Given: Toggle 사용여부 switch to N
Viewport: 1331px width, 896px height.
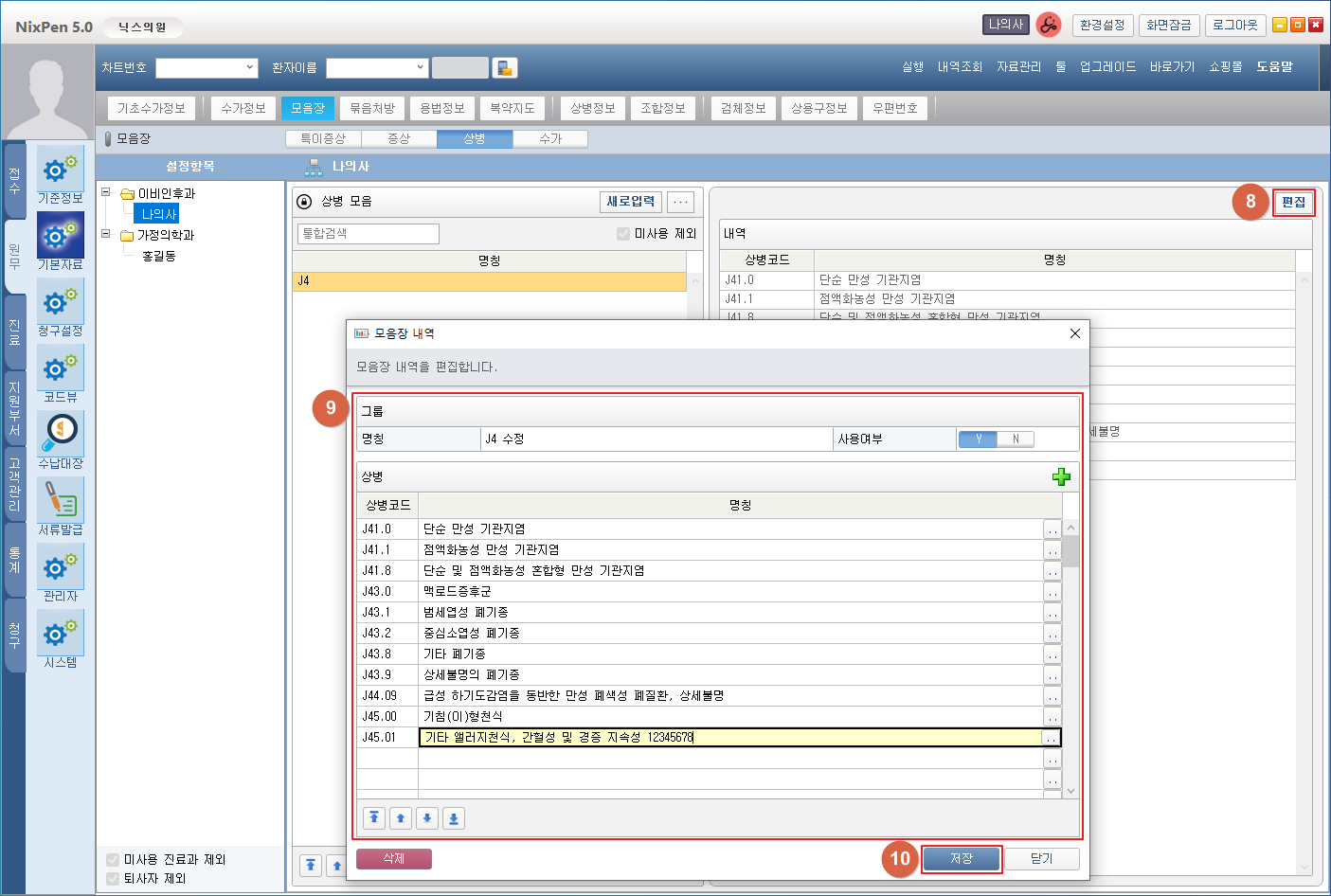Looking at the screenshot, I should 1016,439.
